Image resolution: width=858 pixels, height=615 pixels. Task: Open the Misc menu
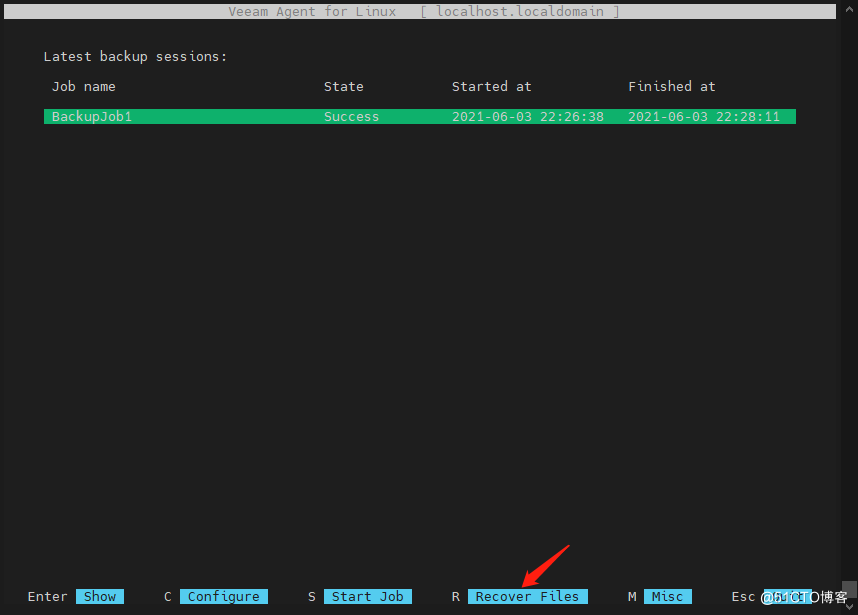point(668,596)
